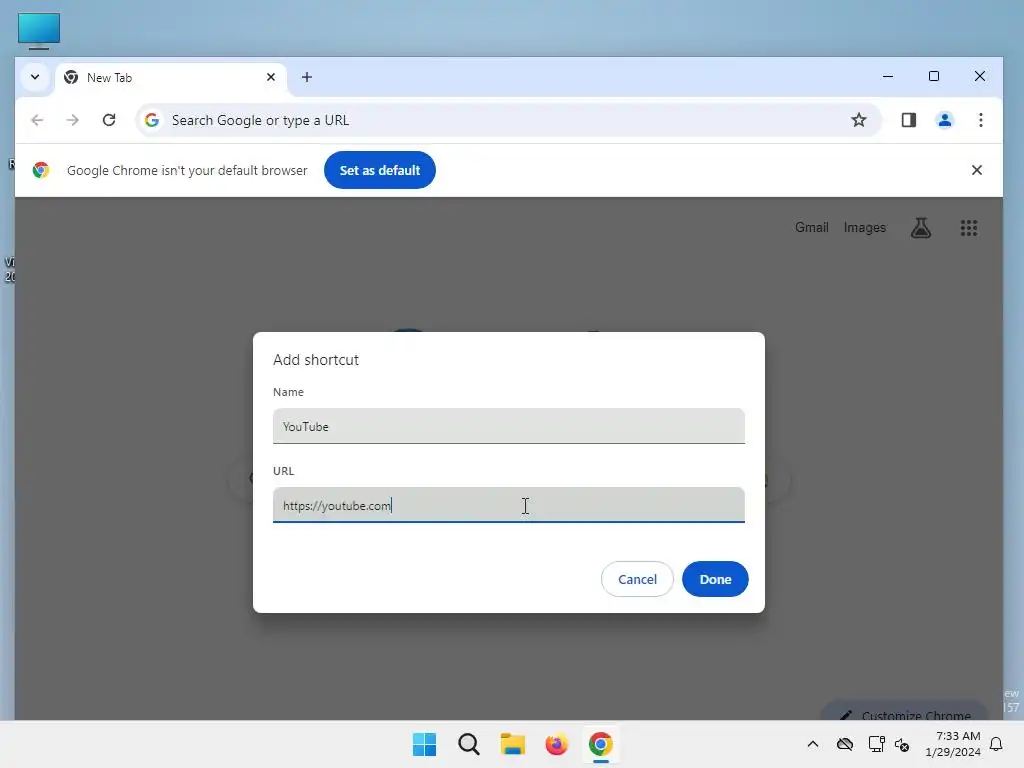Click the Name field containing YouTube
The width and height of the screenshot is (1024, 768).
(509, 426)
